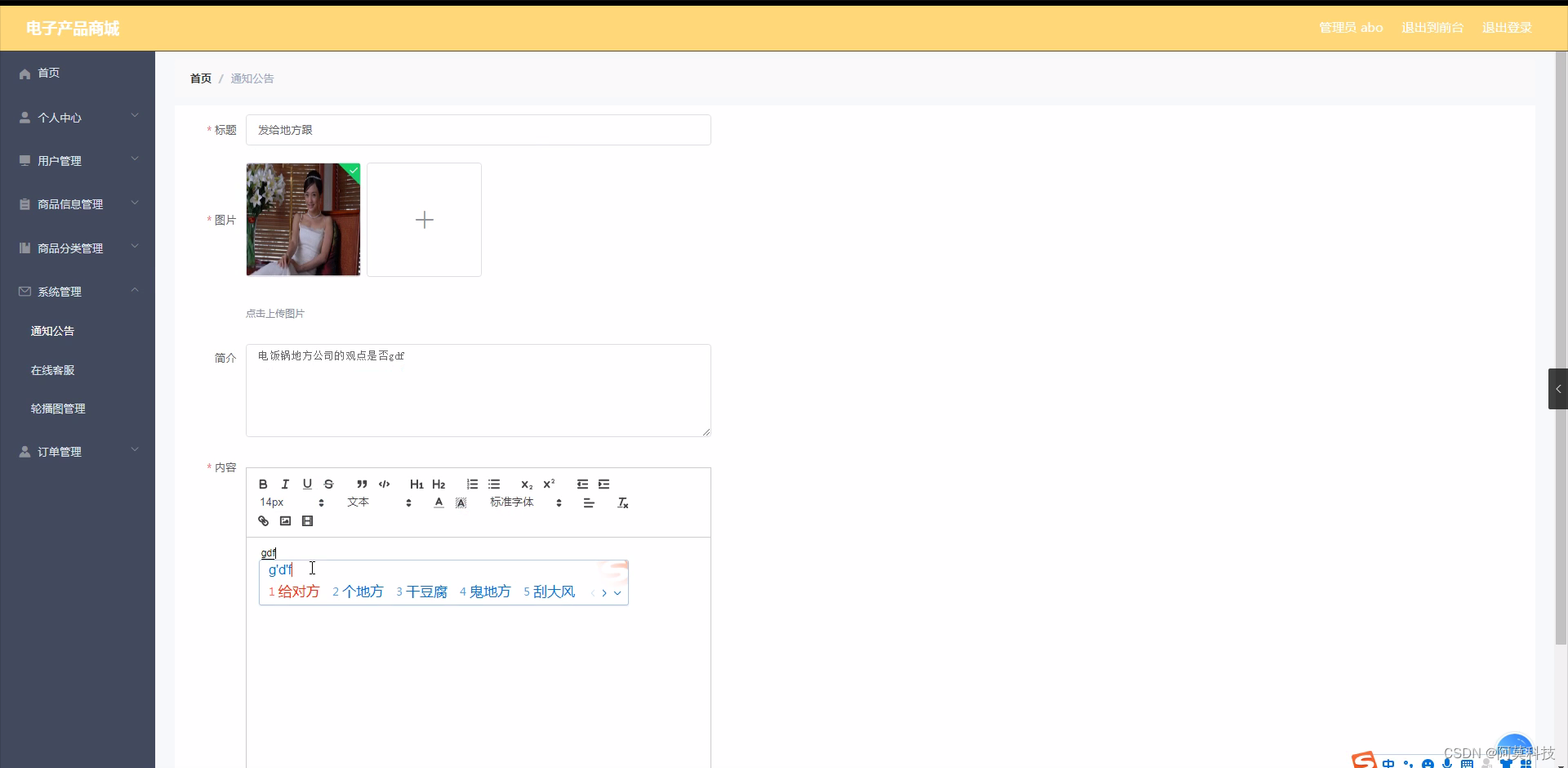Insert an image via the editor image icon
The width and height of the screenshot is (1568, 768).
click(x=285, y=520)
